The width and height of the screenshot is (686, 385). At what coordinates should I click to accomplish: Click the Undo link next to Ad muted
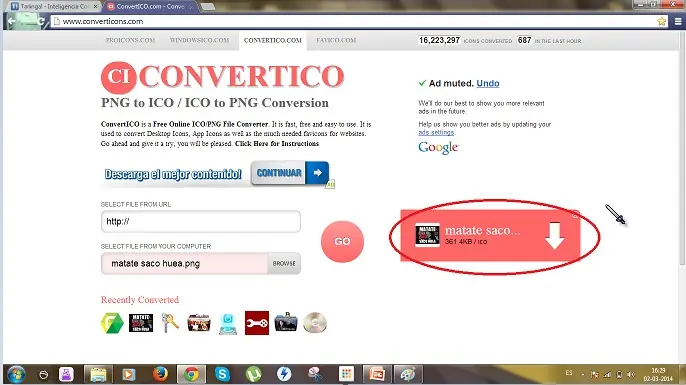tap(488, 83)
